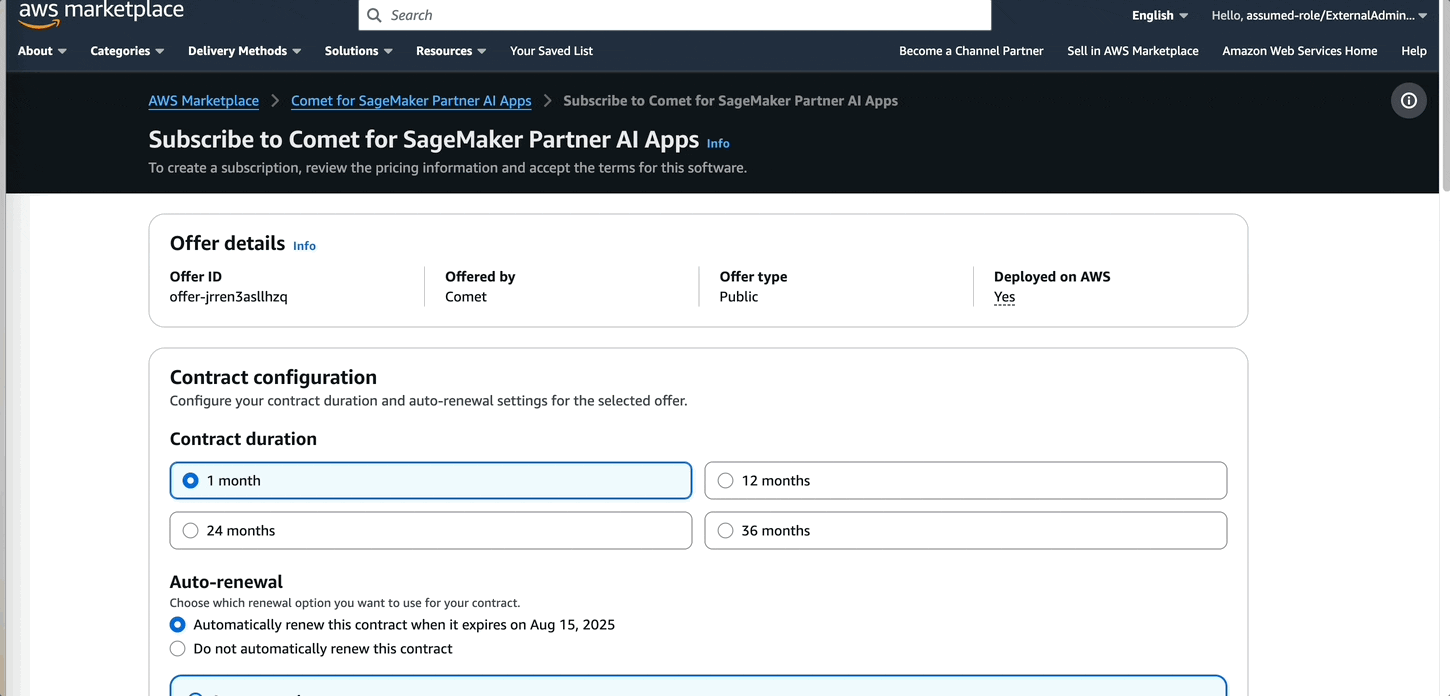Click the AWS Marketplace logo
The image size is (1450, 696).
[101, 12]
